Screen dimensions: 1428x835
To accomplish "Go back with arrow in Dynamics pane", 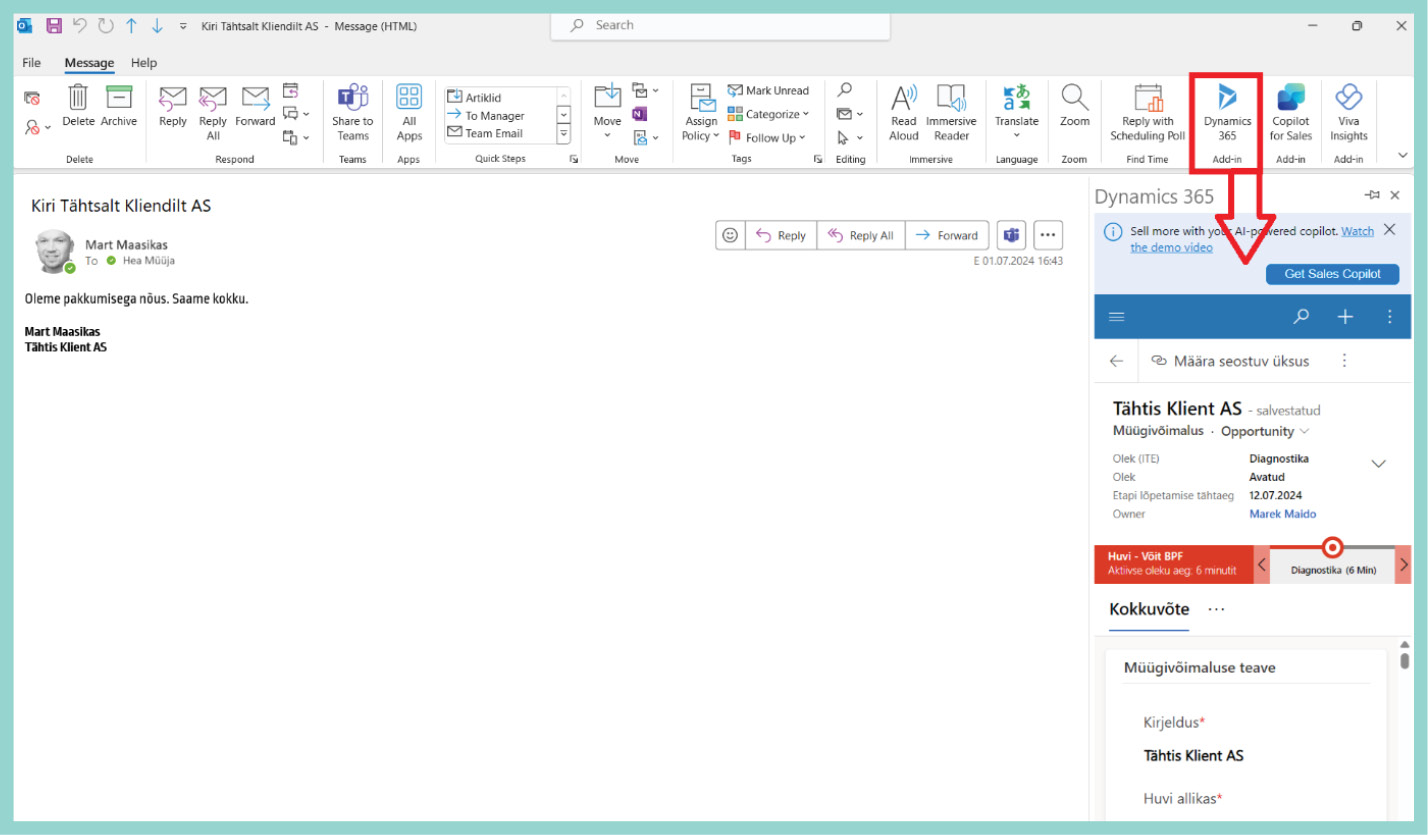I will (x=1117, y=361).
